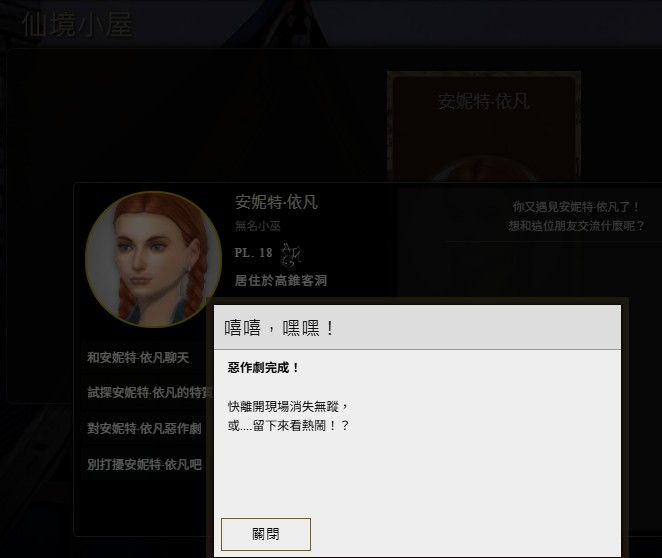Screen dimensions: 662x558
Task: Open the dimmed 安妮特·依凡 card at top right
Action: (484, 125)
